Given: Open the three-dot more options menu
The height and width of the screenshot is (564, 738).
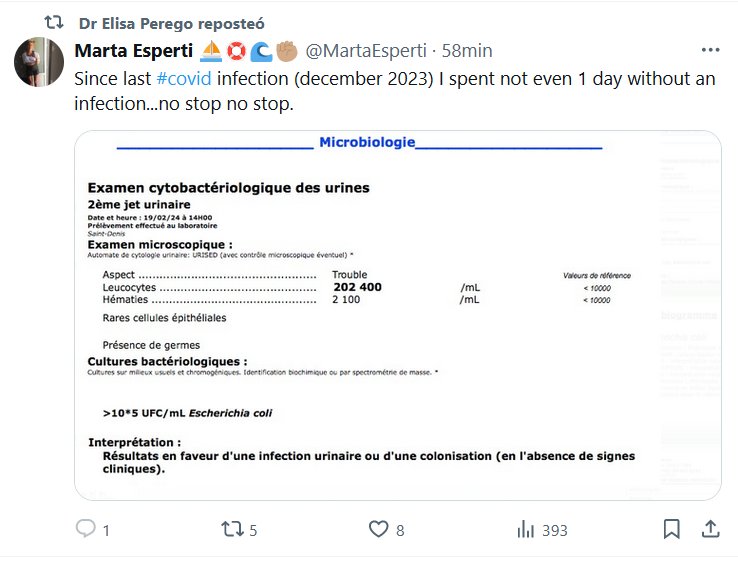Looking at the screenshot, I should 710,50.
